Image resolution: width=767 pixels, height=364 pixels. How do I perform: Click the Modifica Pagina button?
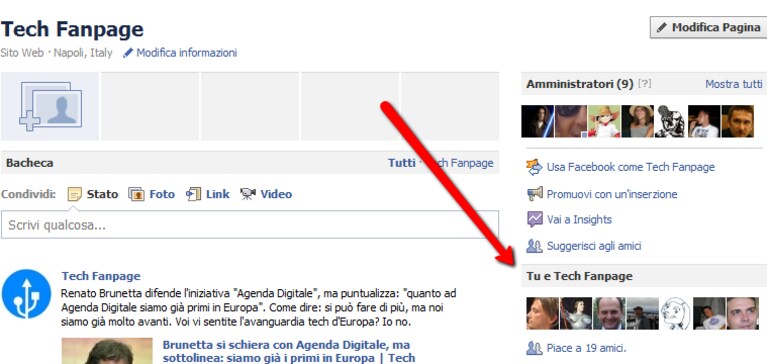click(709, 27)
